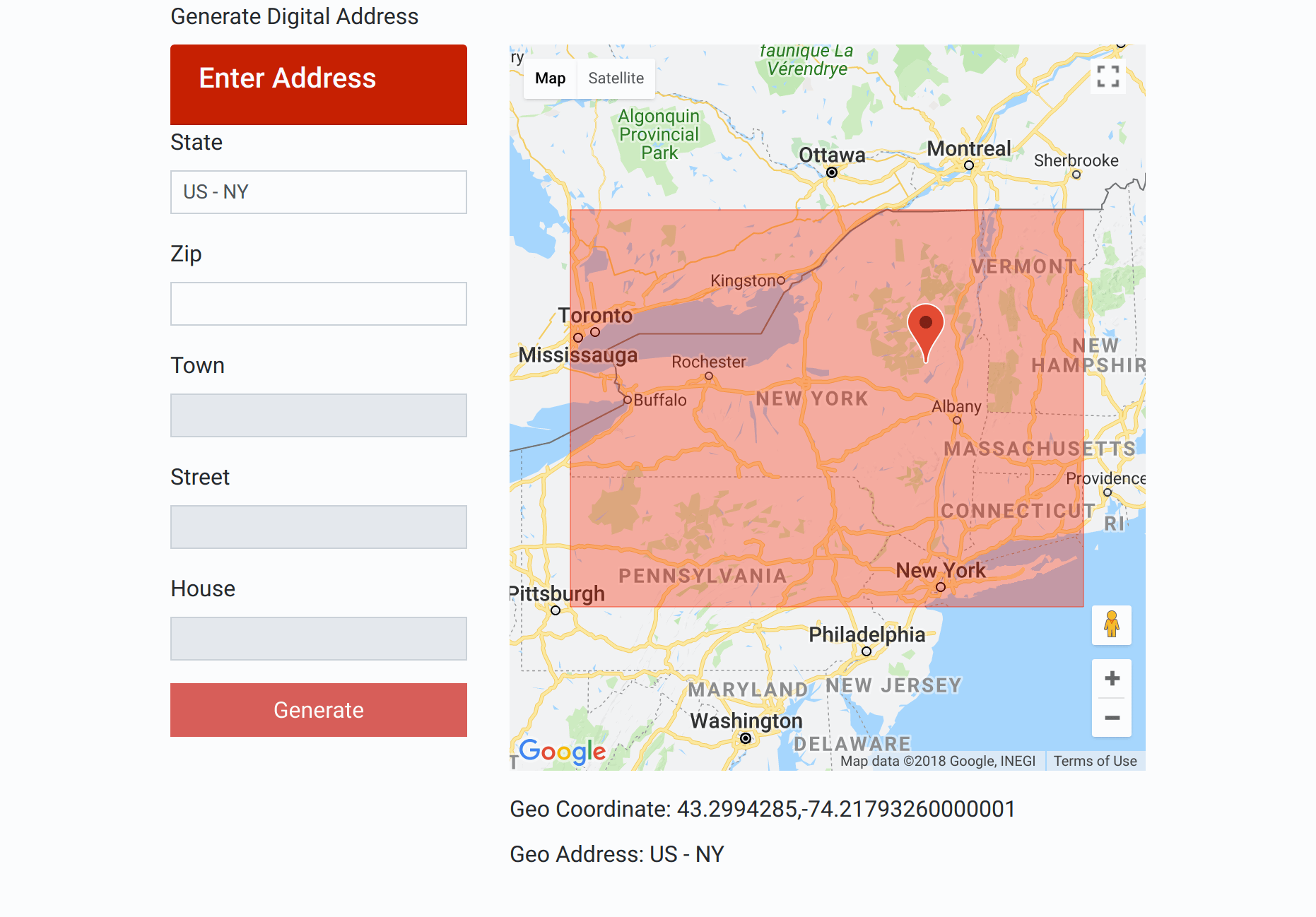
Task: Click the Google logo on the map
Action: (560, 752)
